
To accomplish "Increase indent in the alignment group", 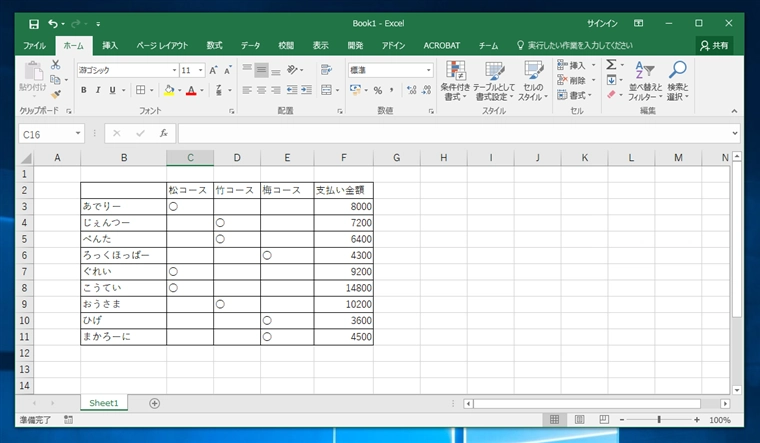I will [x=306, y=90].
